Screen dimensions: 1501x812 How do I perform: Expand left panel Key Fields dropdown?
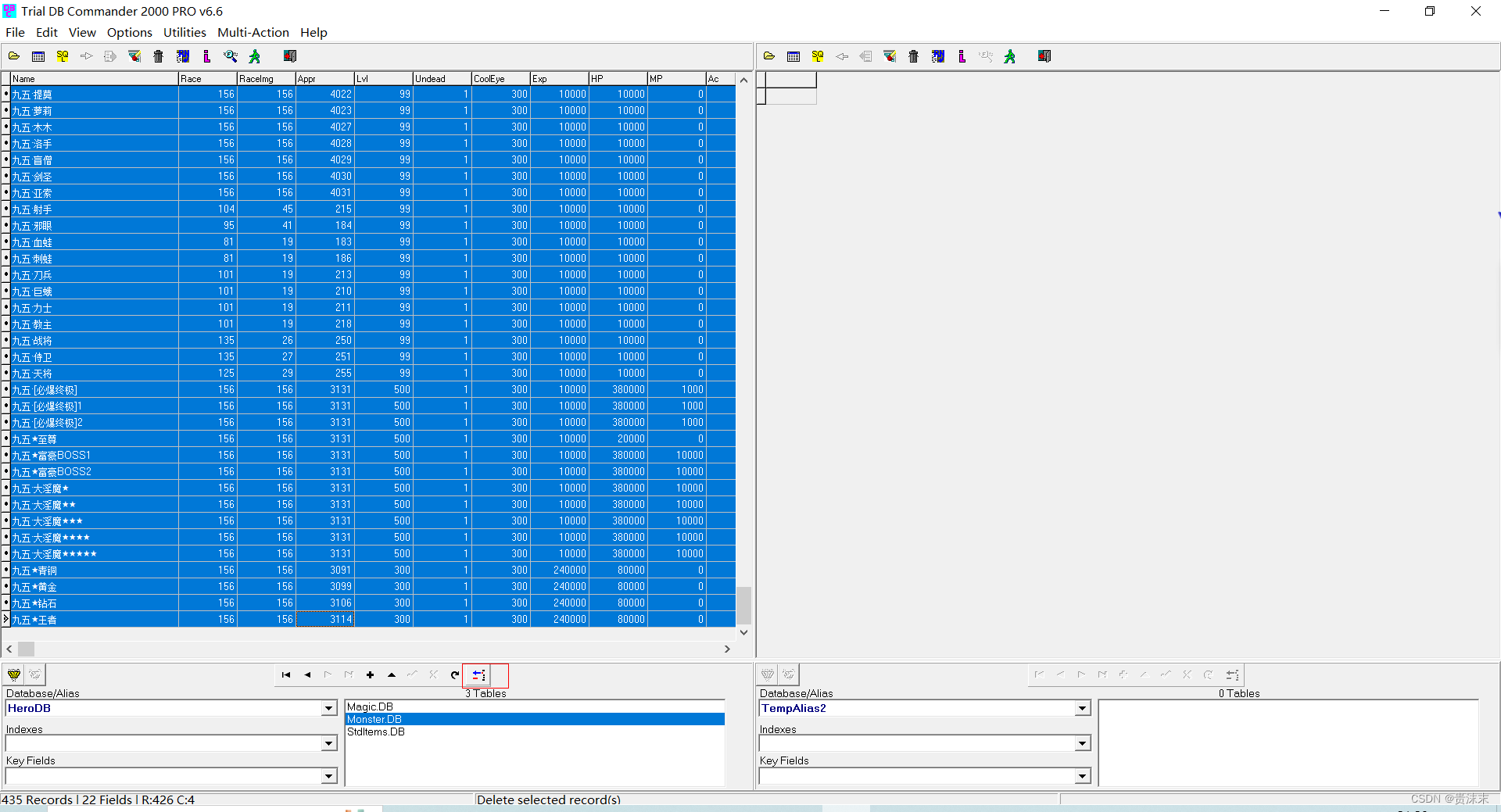329,777
